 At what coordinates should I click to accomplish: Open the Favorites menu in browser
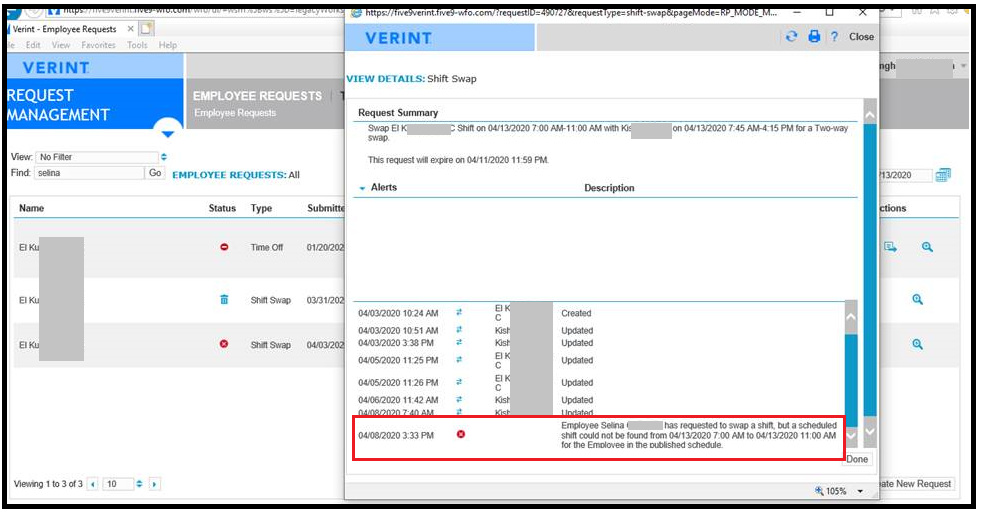[98, 45]
